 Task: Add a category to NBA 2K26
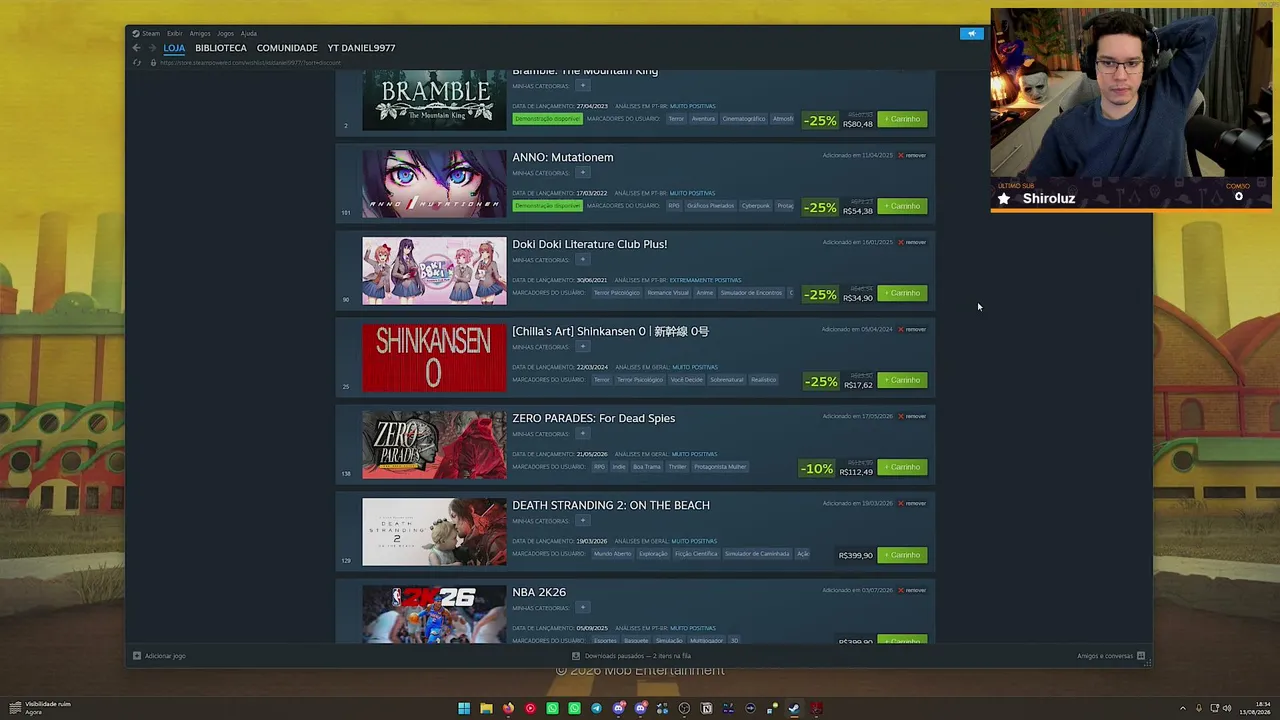(583, 608)
